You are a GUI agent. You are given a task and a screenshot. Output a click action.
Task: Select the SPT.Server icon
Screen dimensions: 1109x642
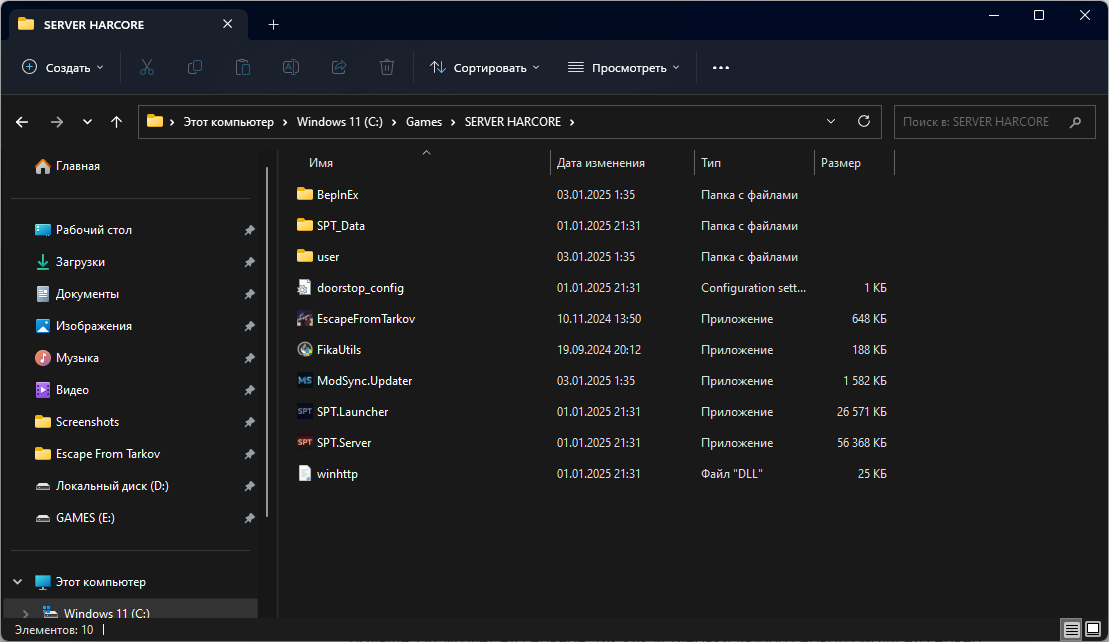[305, 443]
